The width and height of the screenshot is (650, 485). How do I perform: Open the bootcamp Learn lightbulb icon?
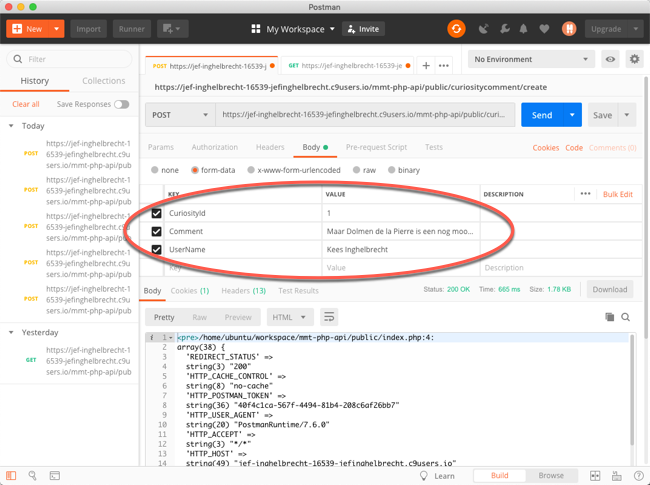(424, 475)
